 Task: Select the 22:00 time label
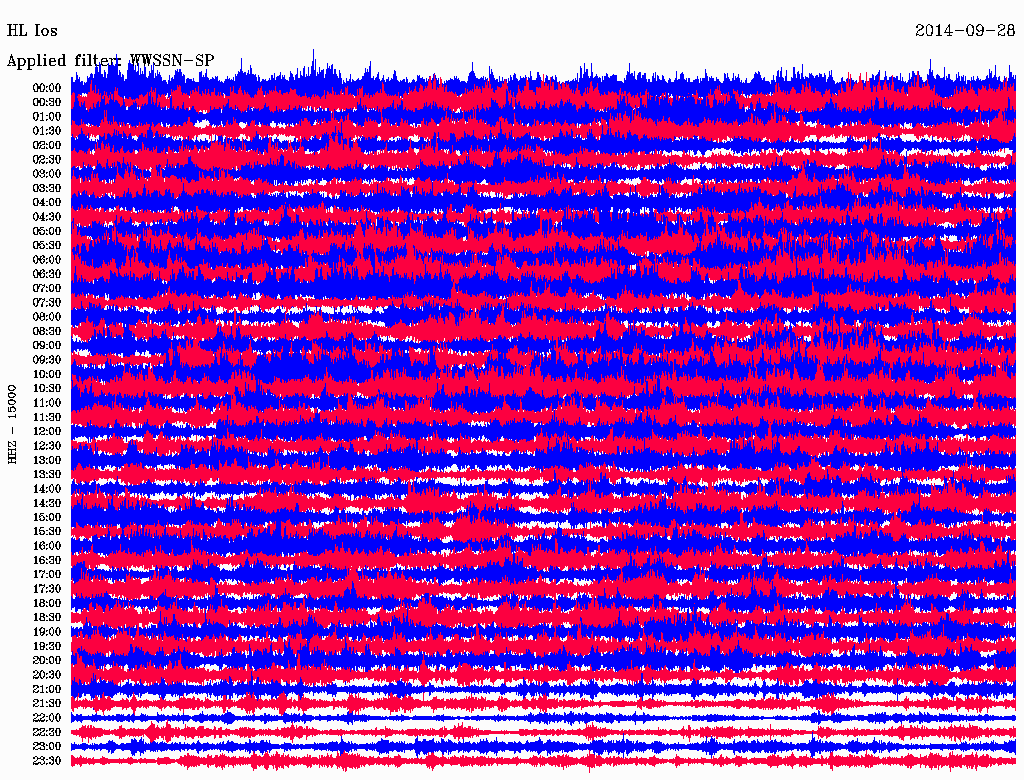point(46,718)
